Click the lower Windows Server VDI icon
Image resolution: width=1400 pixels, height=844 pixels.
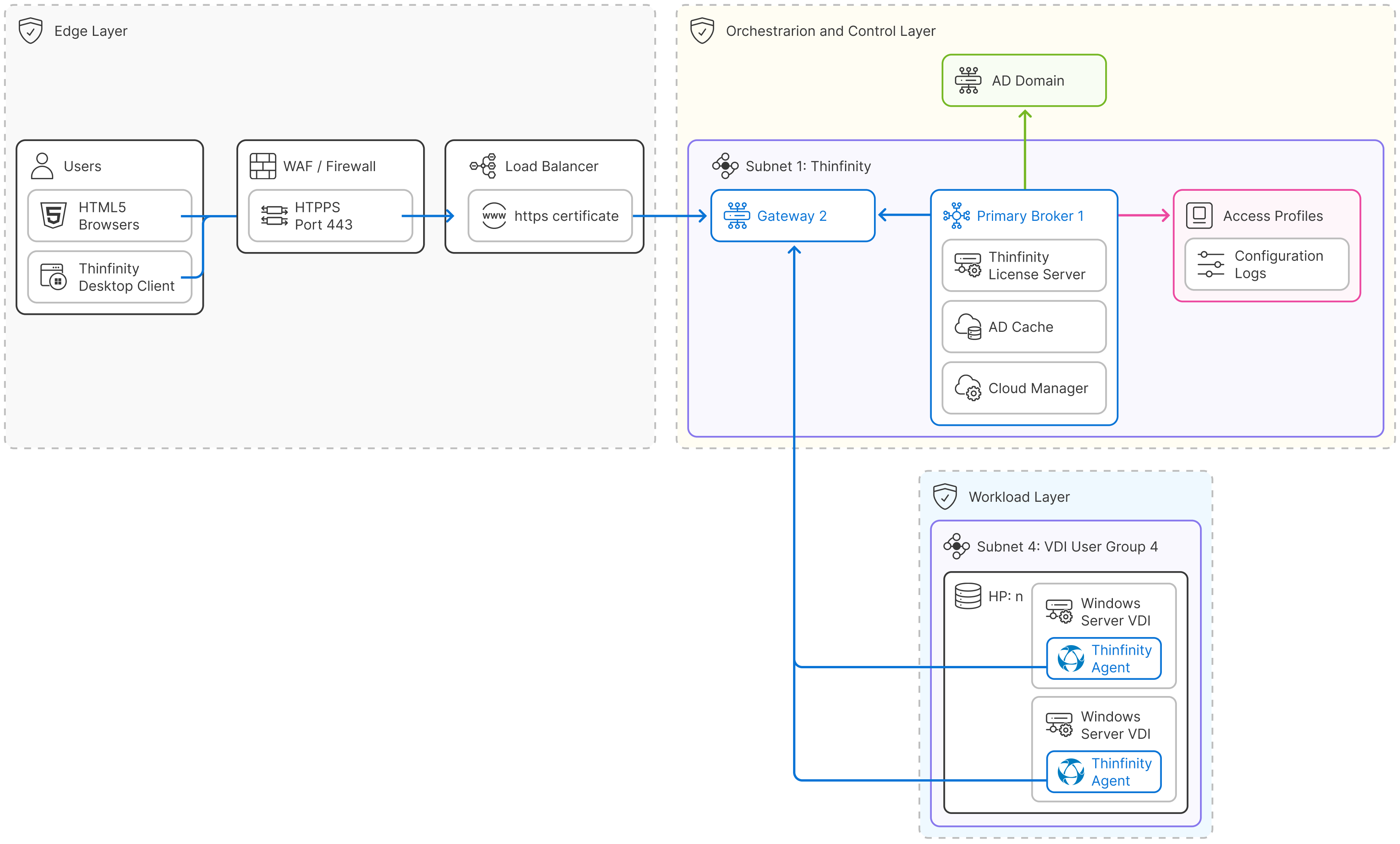coord(1060,725)
